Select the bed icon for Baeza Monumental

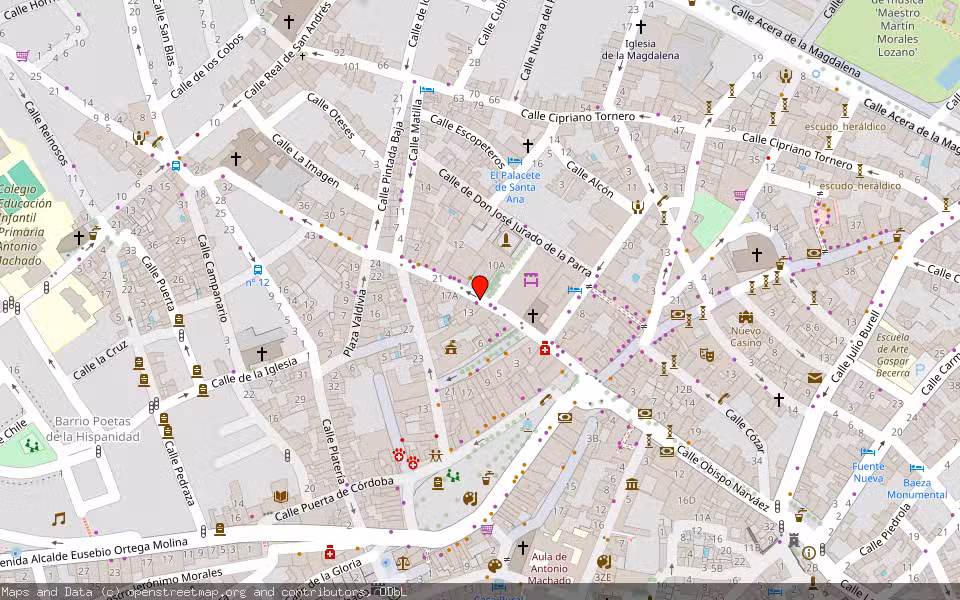tap(916, 467)
